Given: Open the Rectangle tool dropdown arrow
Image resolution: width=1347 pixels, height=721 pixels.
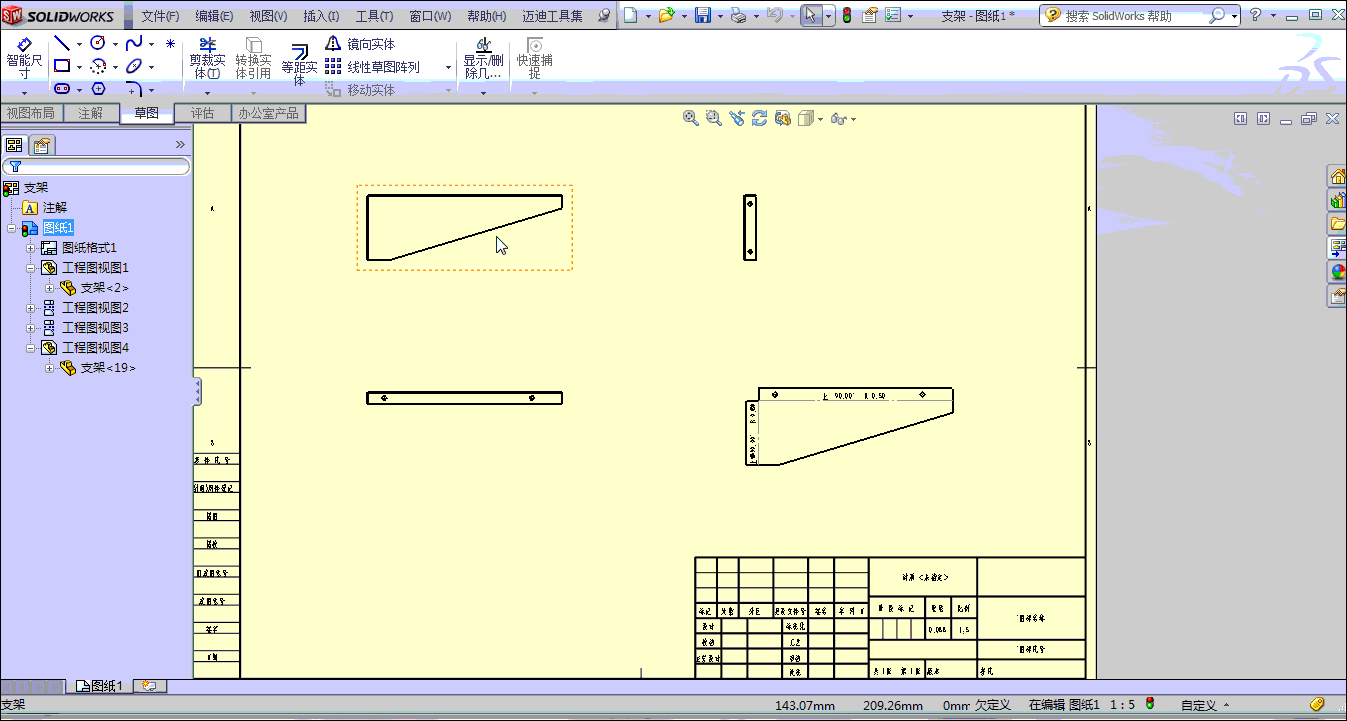Looking at the screenshot, I should point(79,67).
